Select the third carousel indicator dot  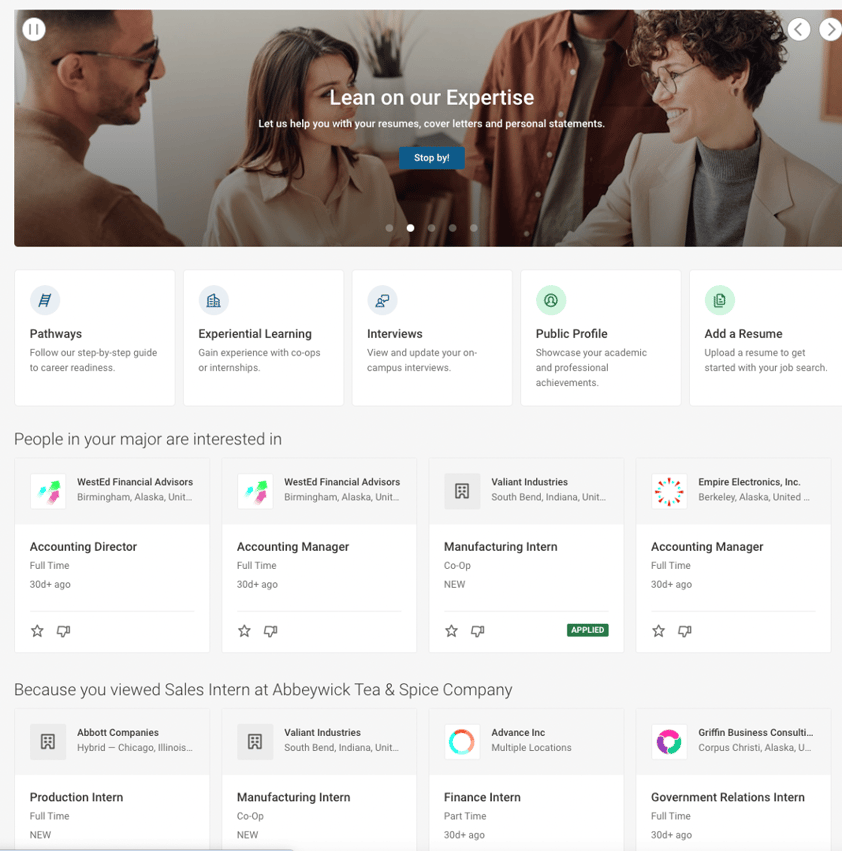[x=432, y=228]
